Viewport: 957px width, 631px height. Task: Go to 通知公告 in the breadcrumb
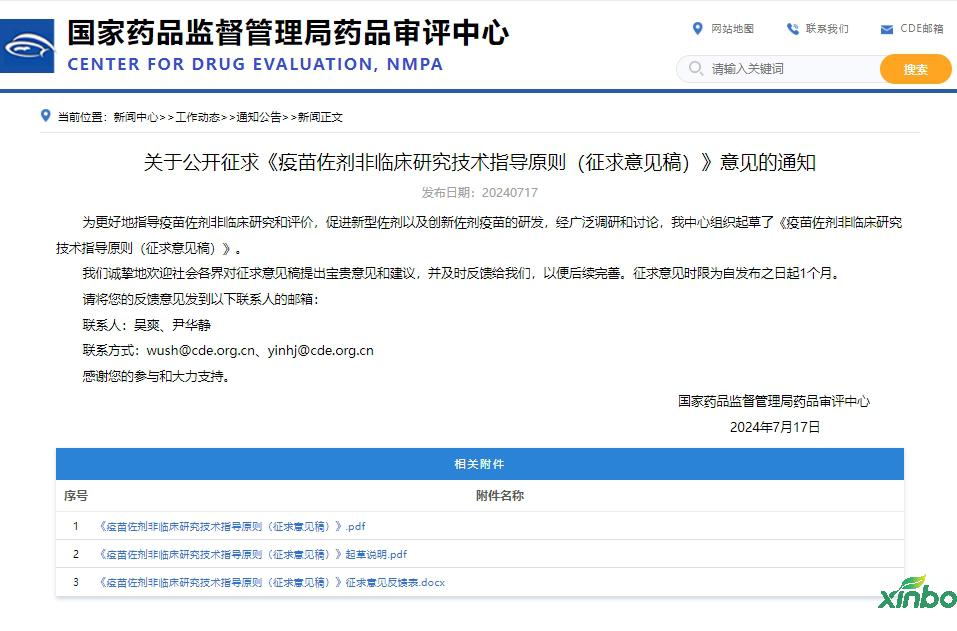259,117
